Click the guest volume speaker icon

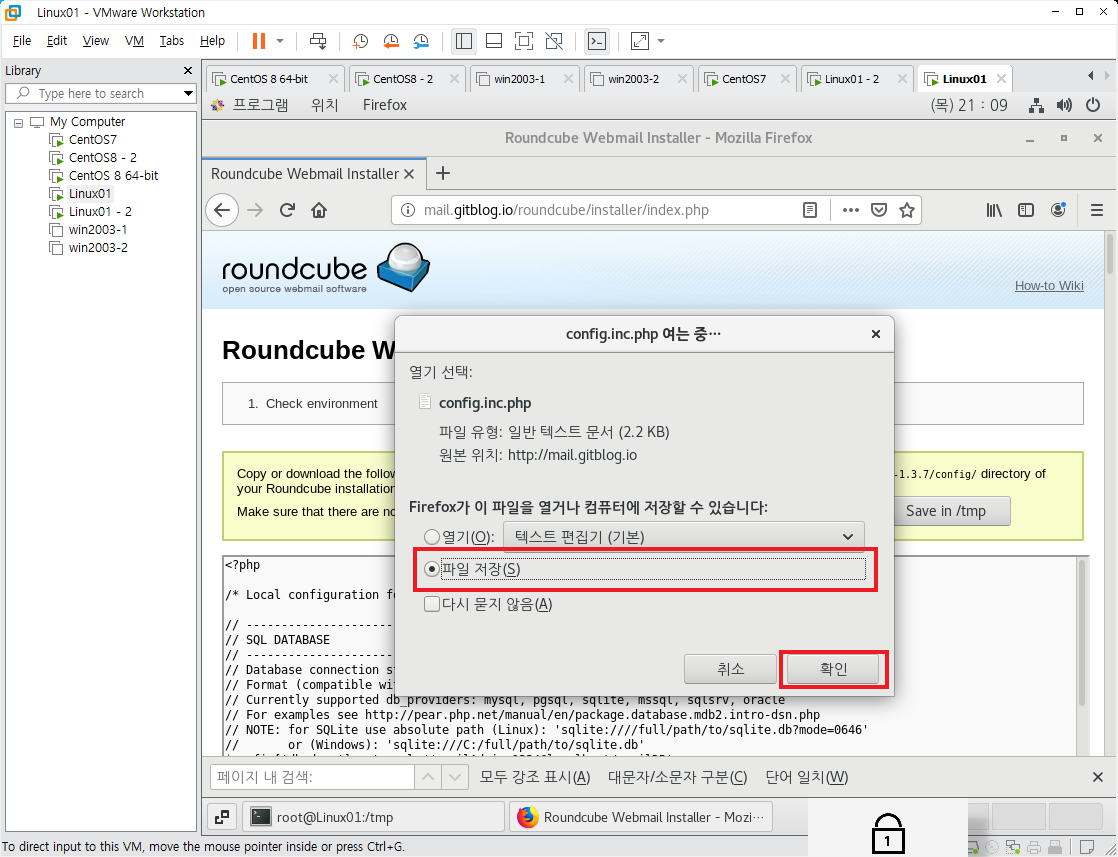(x=1064, y=106)
